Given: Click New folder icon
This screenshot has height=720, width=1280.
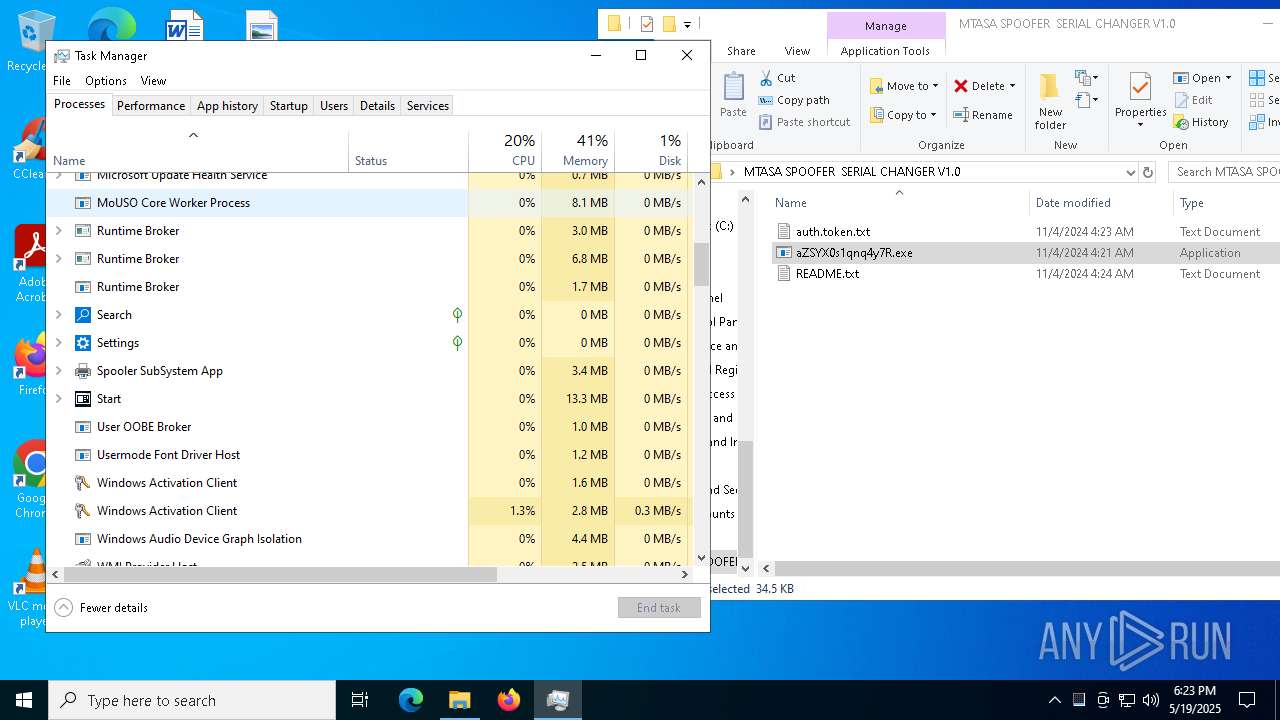Looking at the screenshot, I should click(x=1049, y=86).
